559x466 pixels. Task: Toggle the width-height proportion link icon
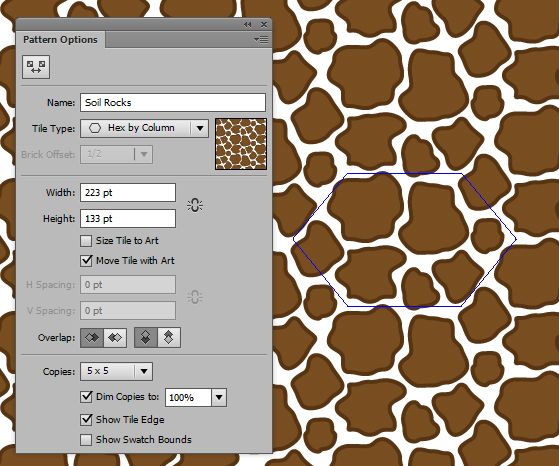coord(195,205)
